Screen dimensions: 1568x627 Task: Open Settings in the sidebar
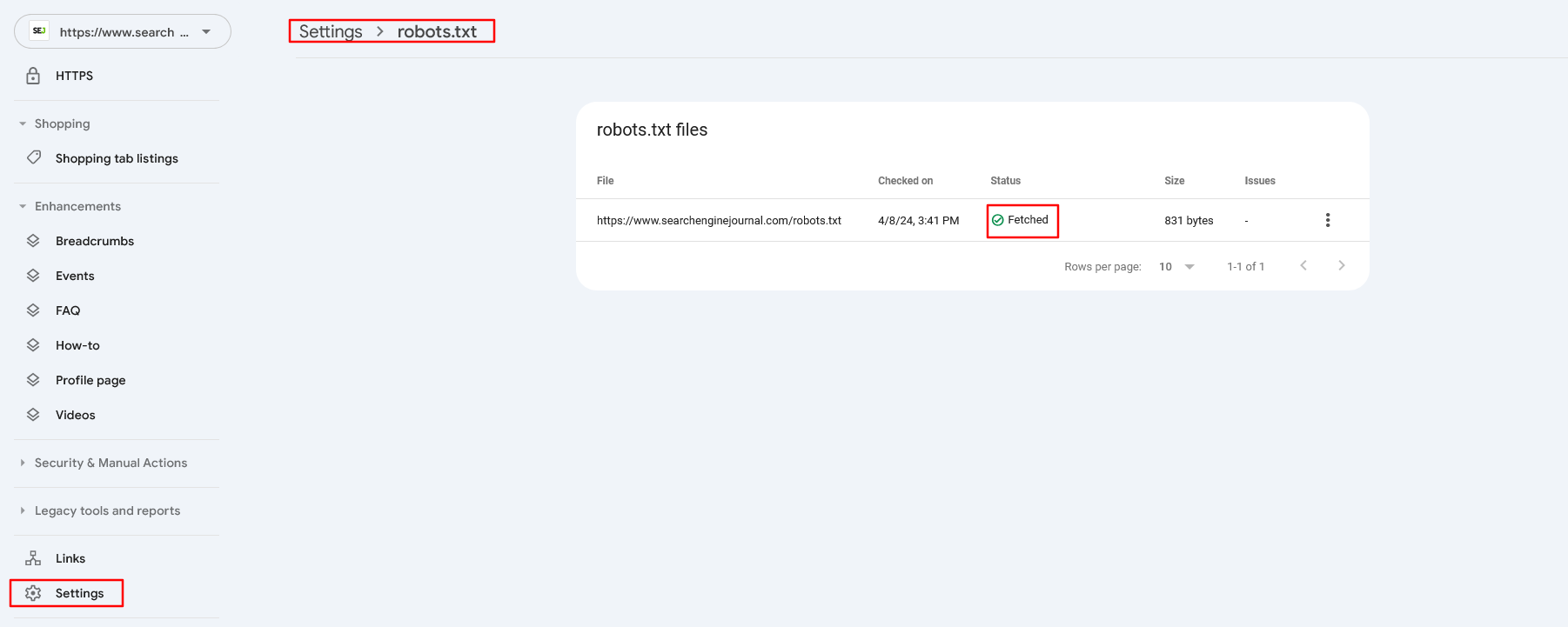coord(79,593)
